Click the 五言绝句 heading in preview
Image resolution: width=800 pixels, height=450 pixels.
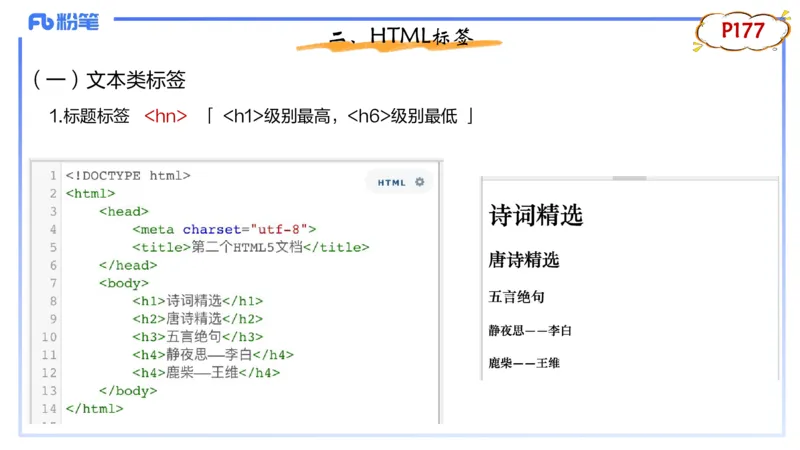[516, 297]
